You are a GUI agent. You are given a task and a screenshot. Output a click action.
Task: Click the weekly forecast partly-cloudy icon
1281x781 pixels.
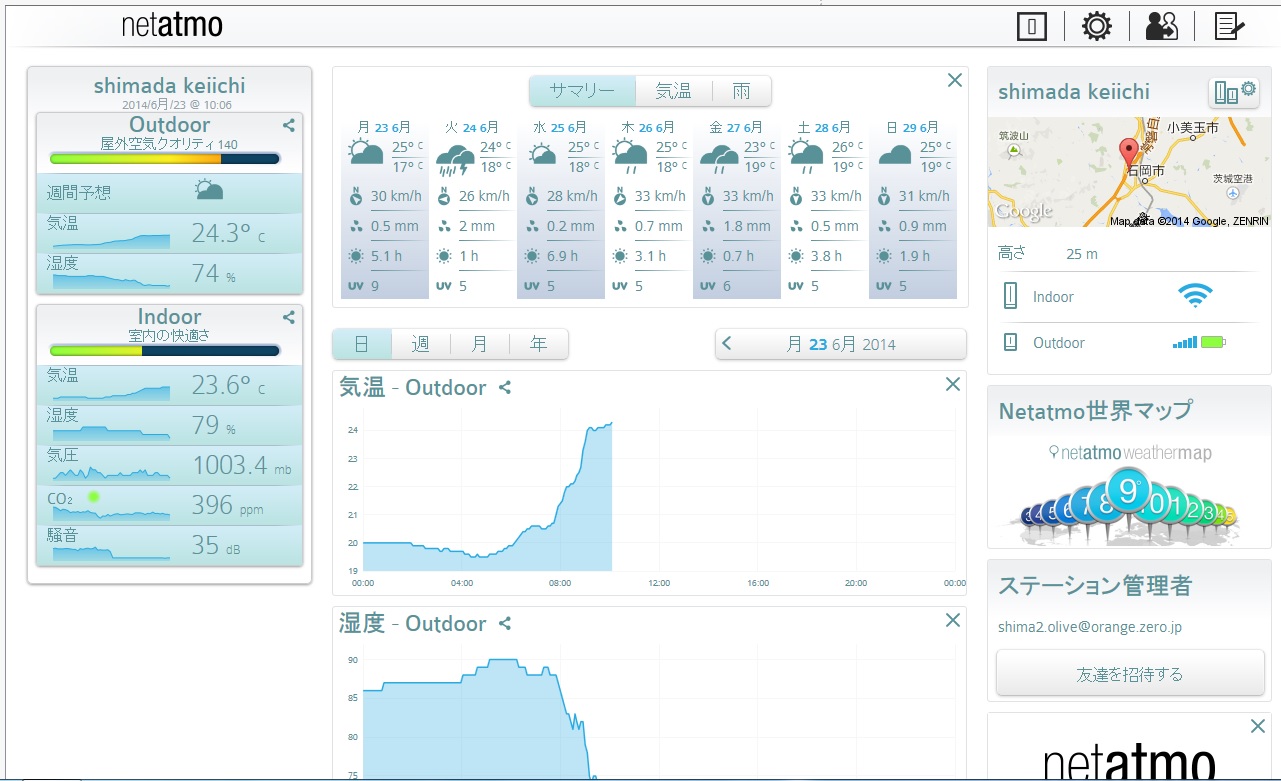[x=209, y=191]
